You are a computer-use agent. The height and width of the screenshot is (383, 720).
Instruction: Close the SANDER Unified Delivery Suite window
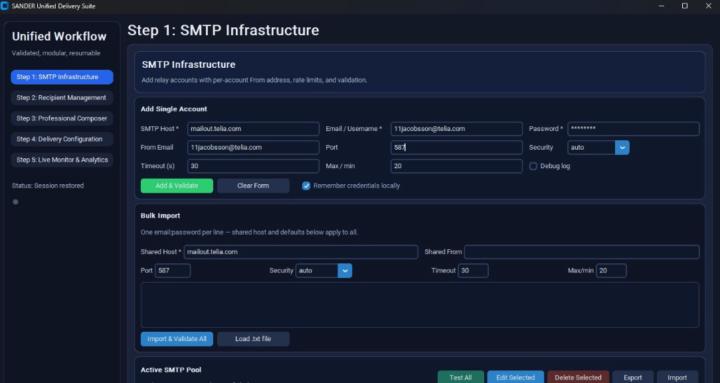[x=708, y=6]
